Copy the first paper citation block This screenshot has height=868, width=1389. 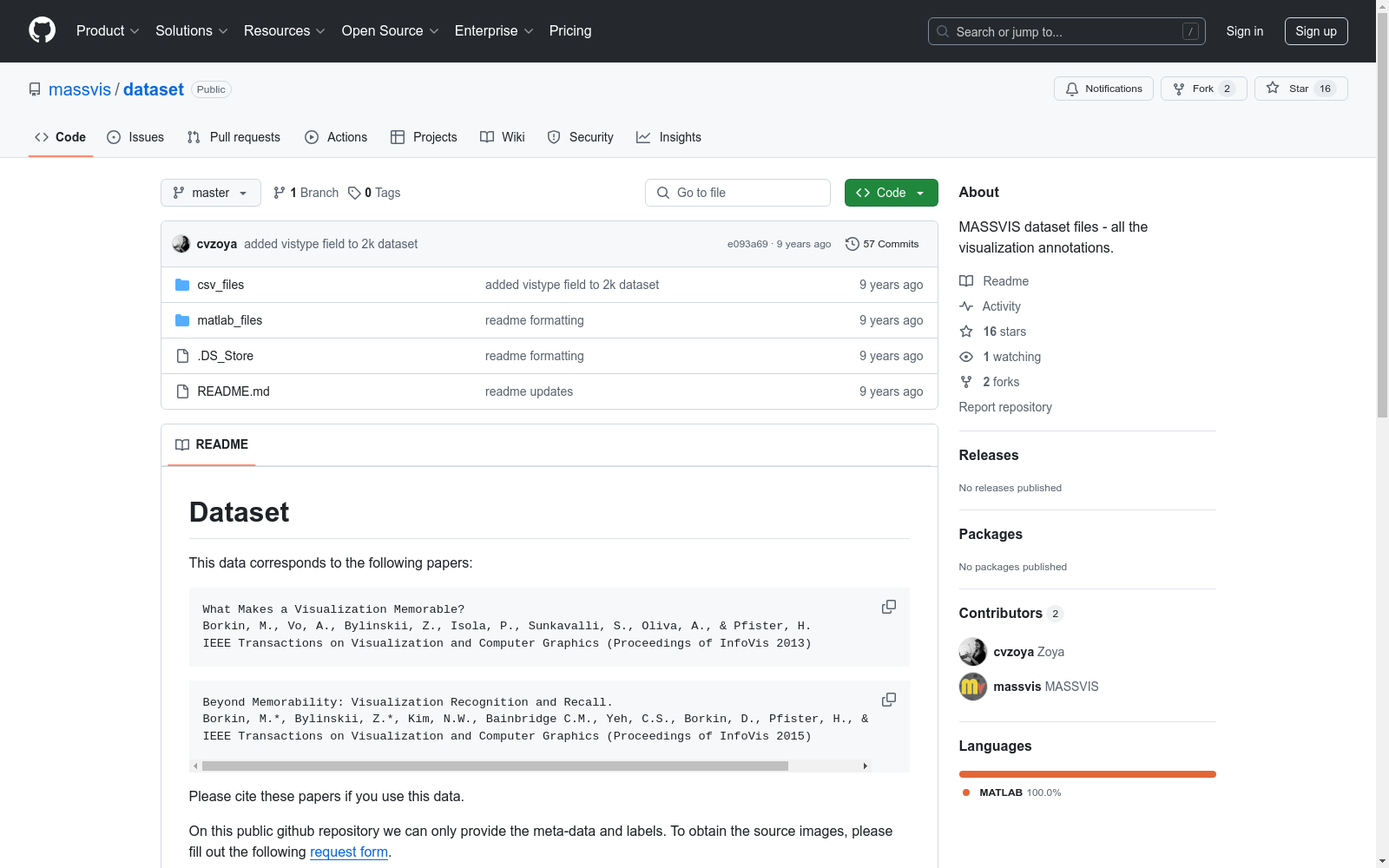point(889,607)
